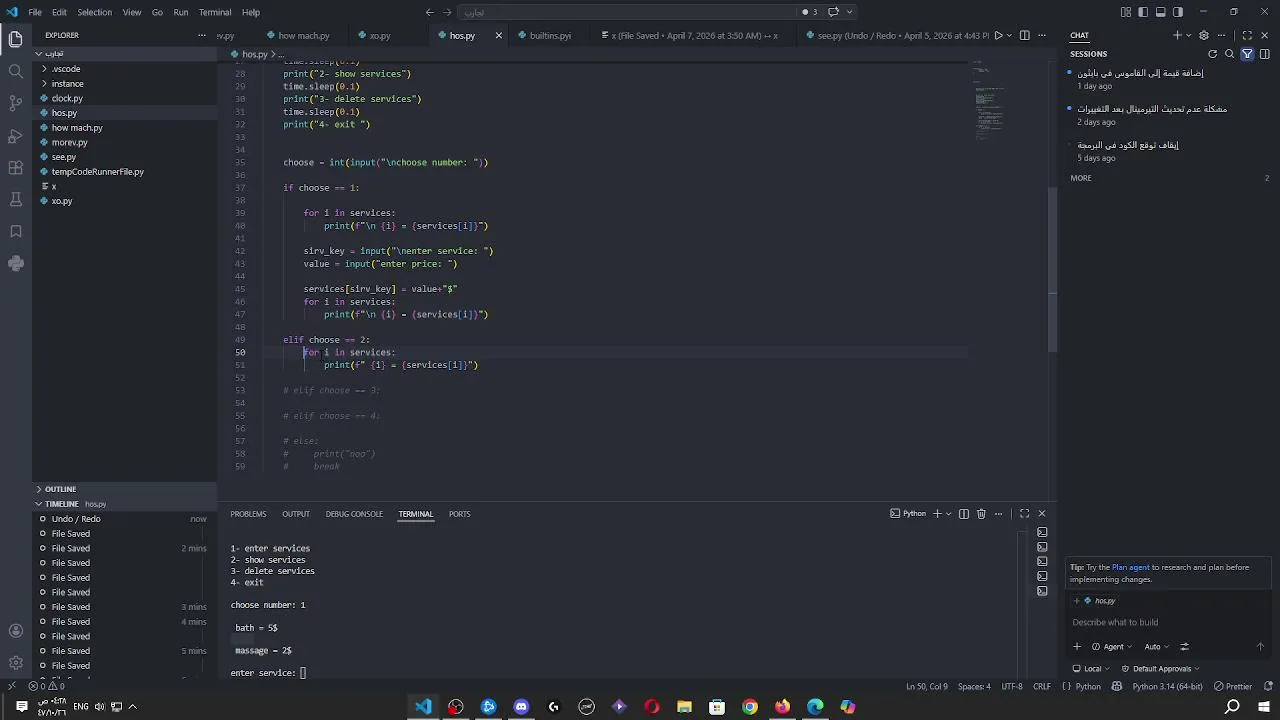The height and width of the screenshot is (720, 1280).
Task: Select the first terminal instance in the list
Action: click(1042, 532)
